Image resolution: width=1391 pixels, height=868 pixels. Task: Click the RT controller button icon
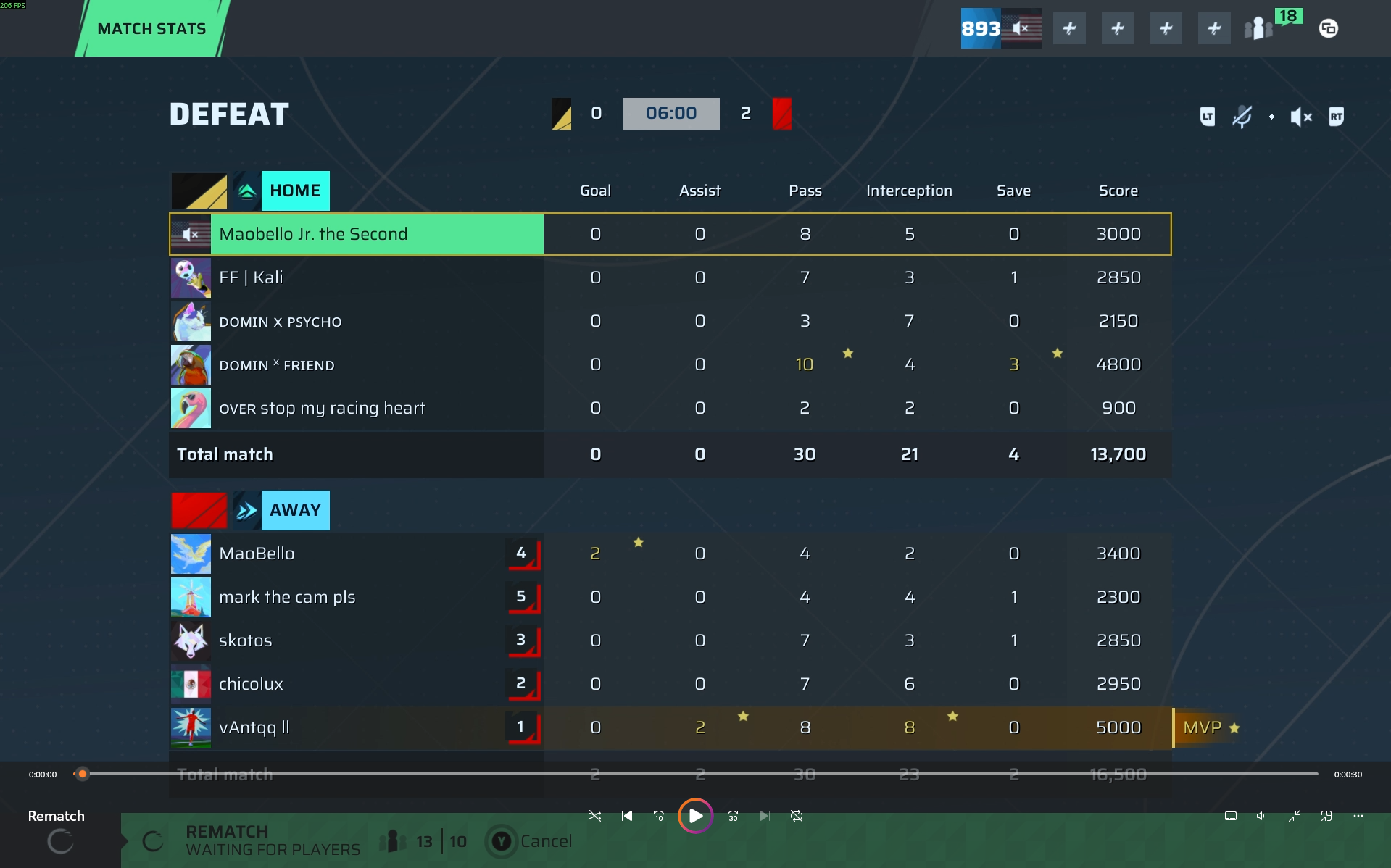coord(1337,117)
